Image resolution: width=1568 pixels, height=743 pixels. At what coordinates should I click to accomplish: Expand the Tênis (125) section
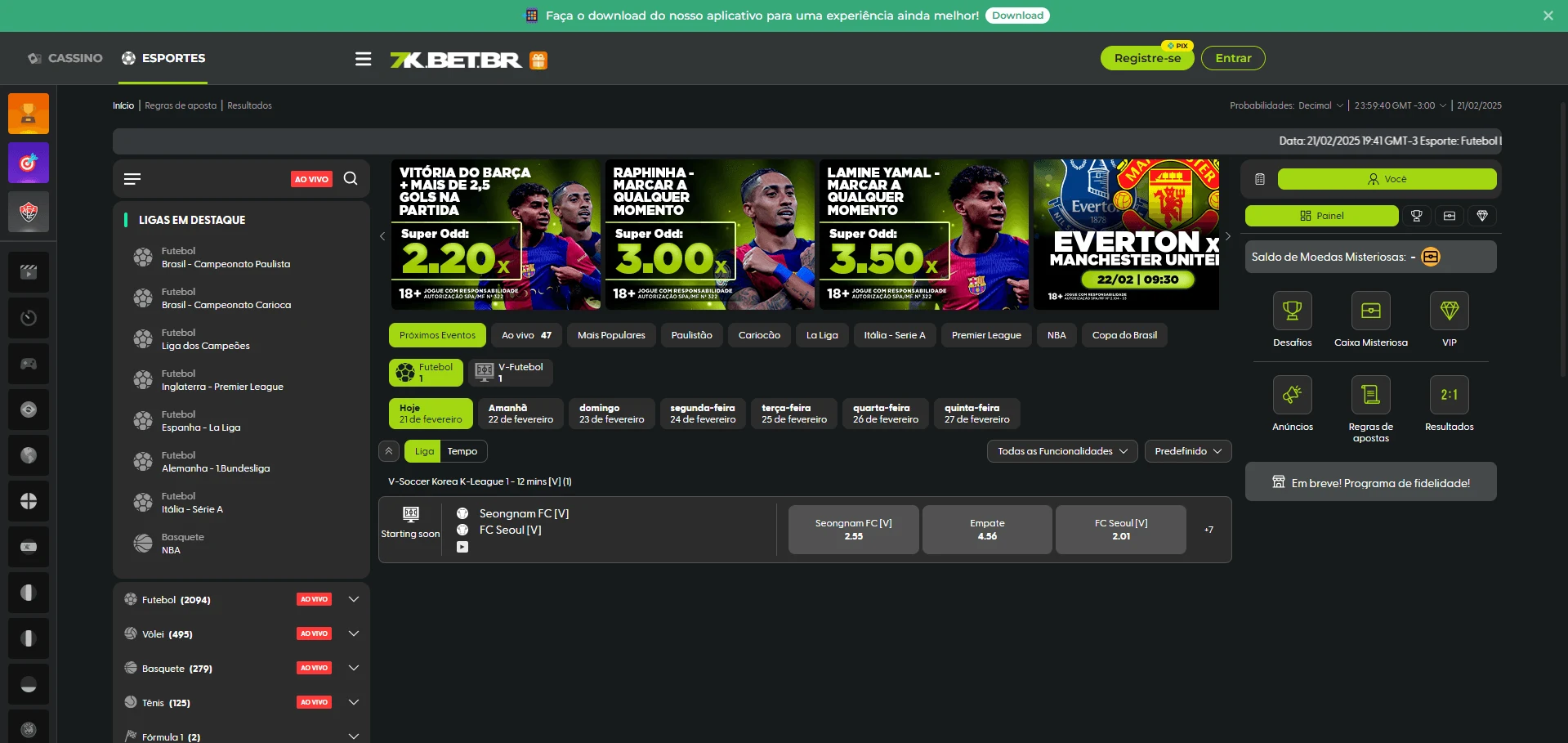click(x=354, y=702)
